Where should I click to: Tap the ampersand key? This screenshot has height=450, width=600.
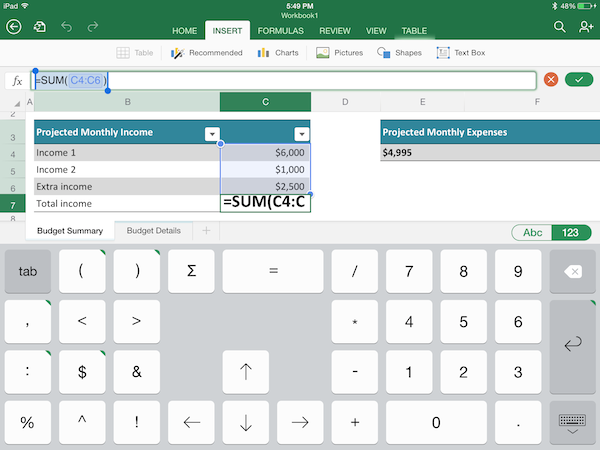137,372
